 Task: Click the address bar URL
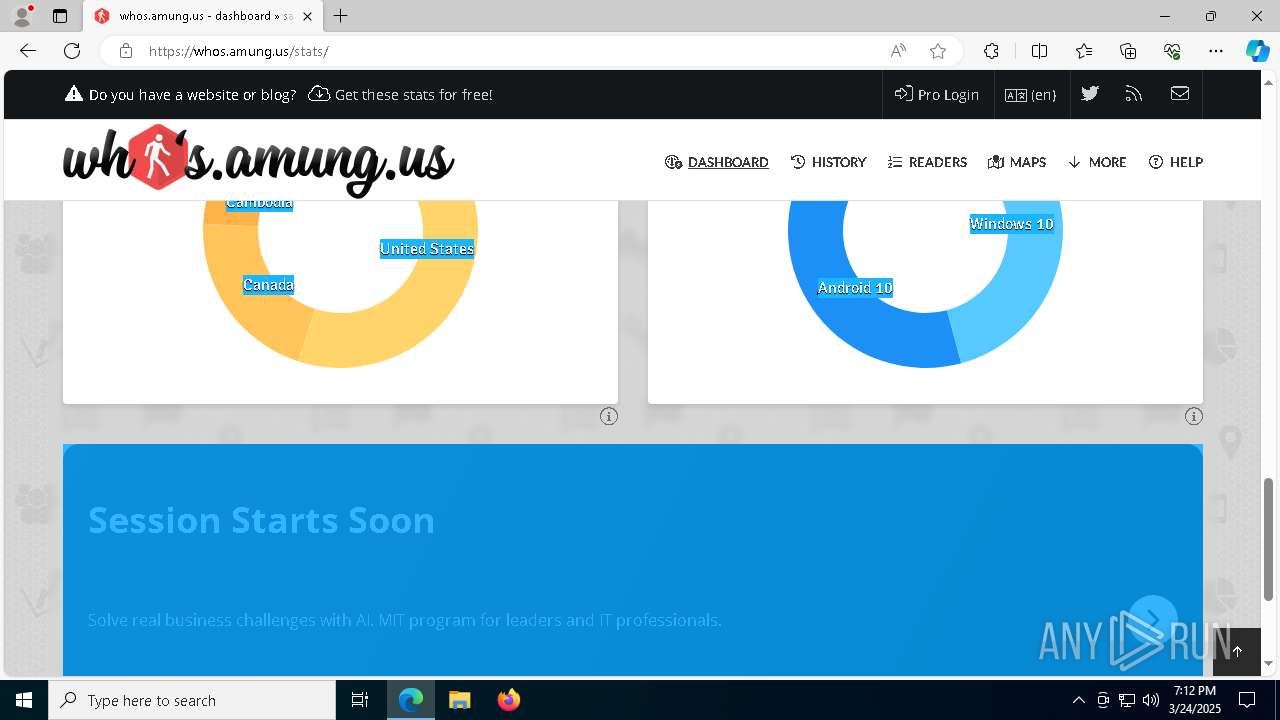[x=239, y=51]
